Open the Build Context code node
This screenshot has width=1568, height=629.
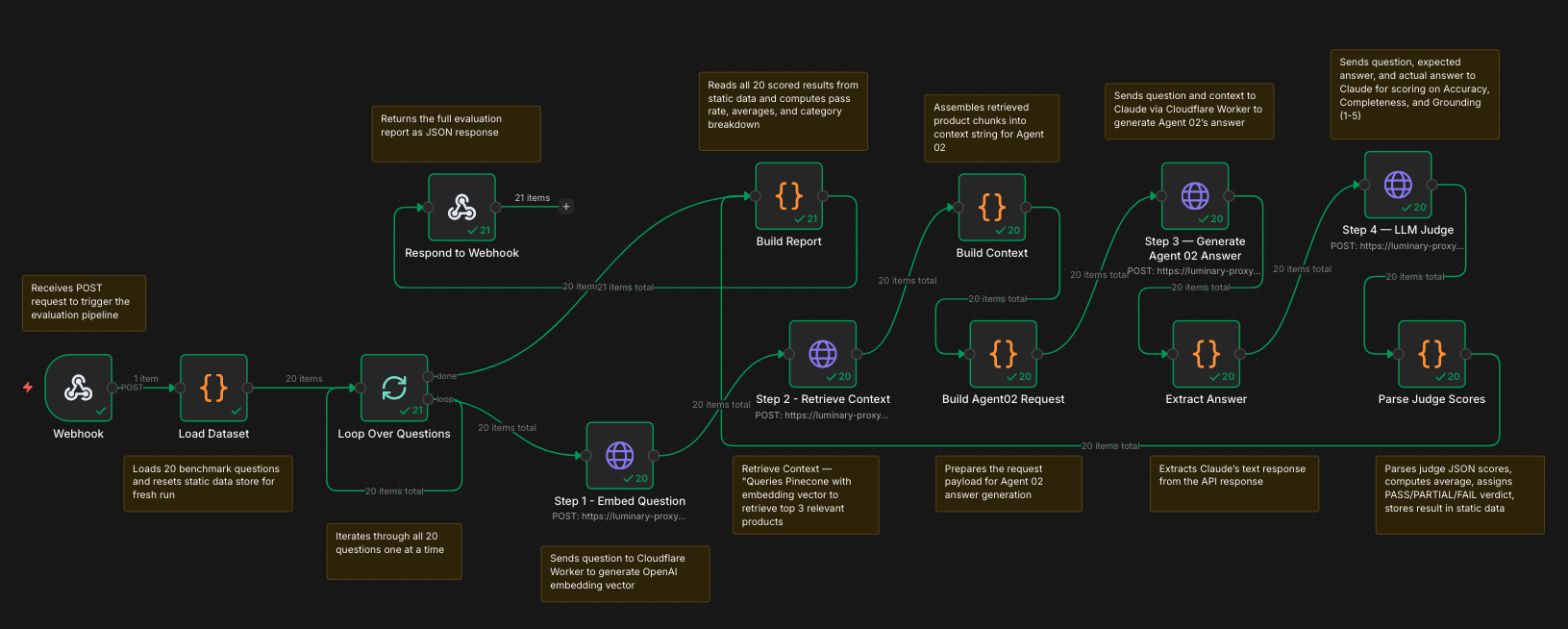pyautogui.click(x=992, y=207)
